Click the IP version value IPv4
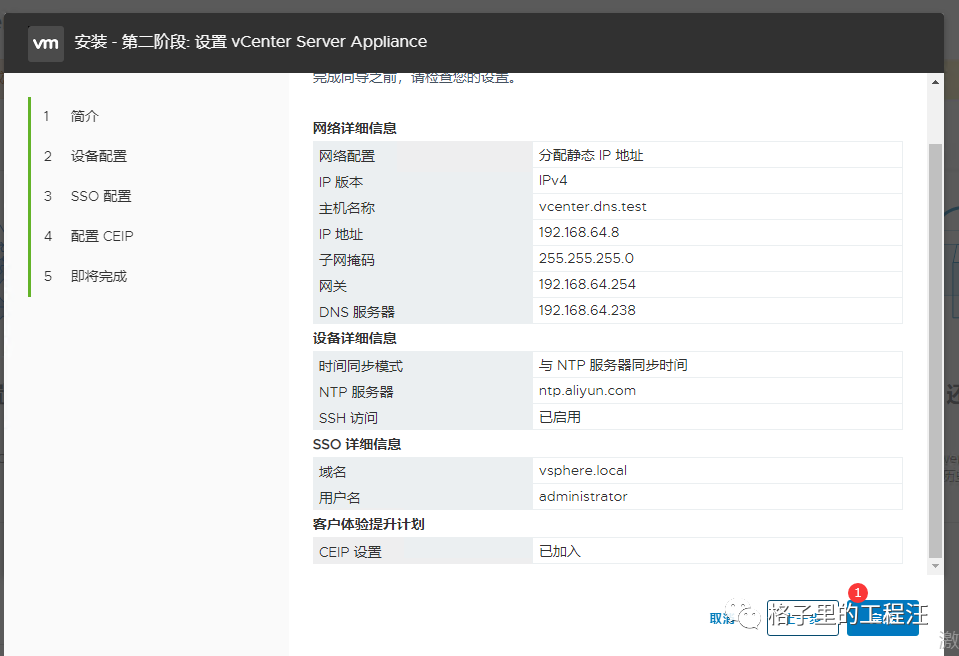 pyautogui.click(x=553, y=180)
